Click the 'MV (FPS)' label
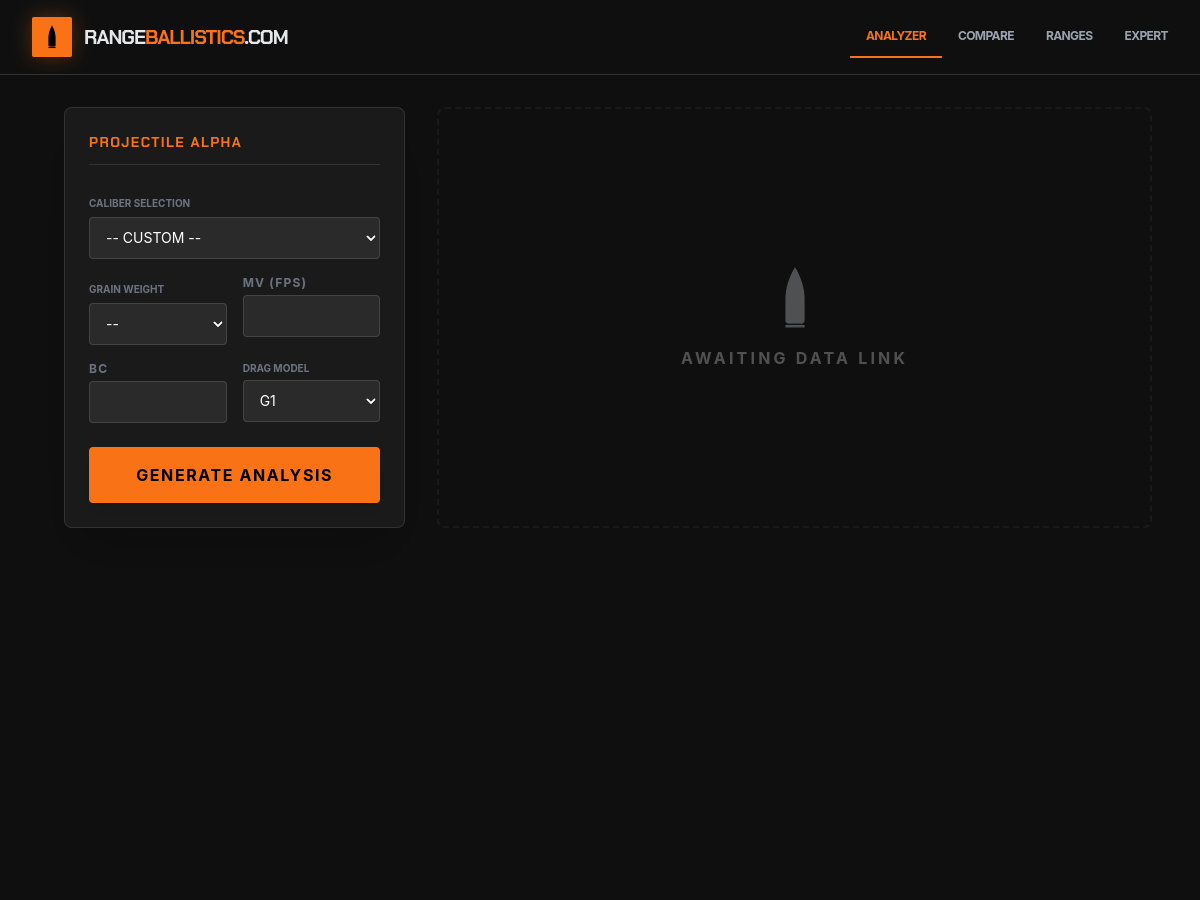Screen dimensions: 1200x900 coord(275,283)
